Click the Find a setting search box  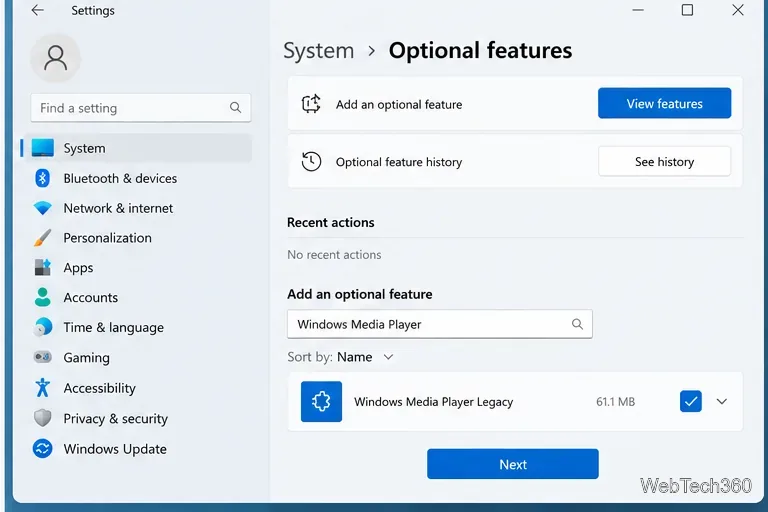coord(141,108)
